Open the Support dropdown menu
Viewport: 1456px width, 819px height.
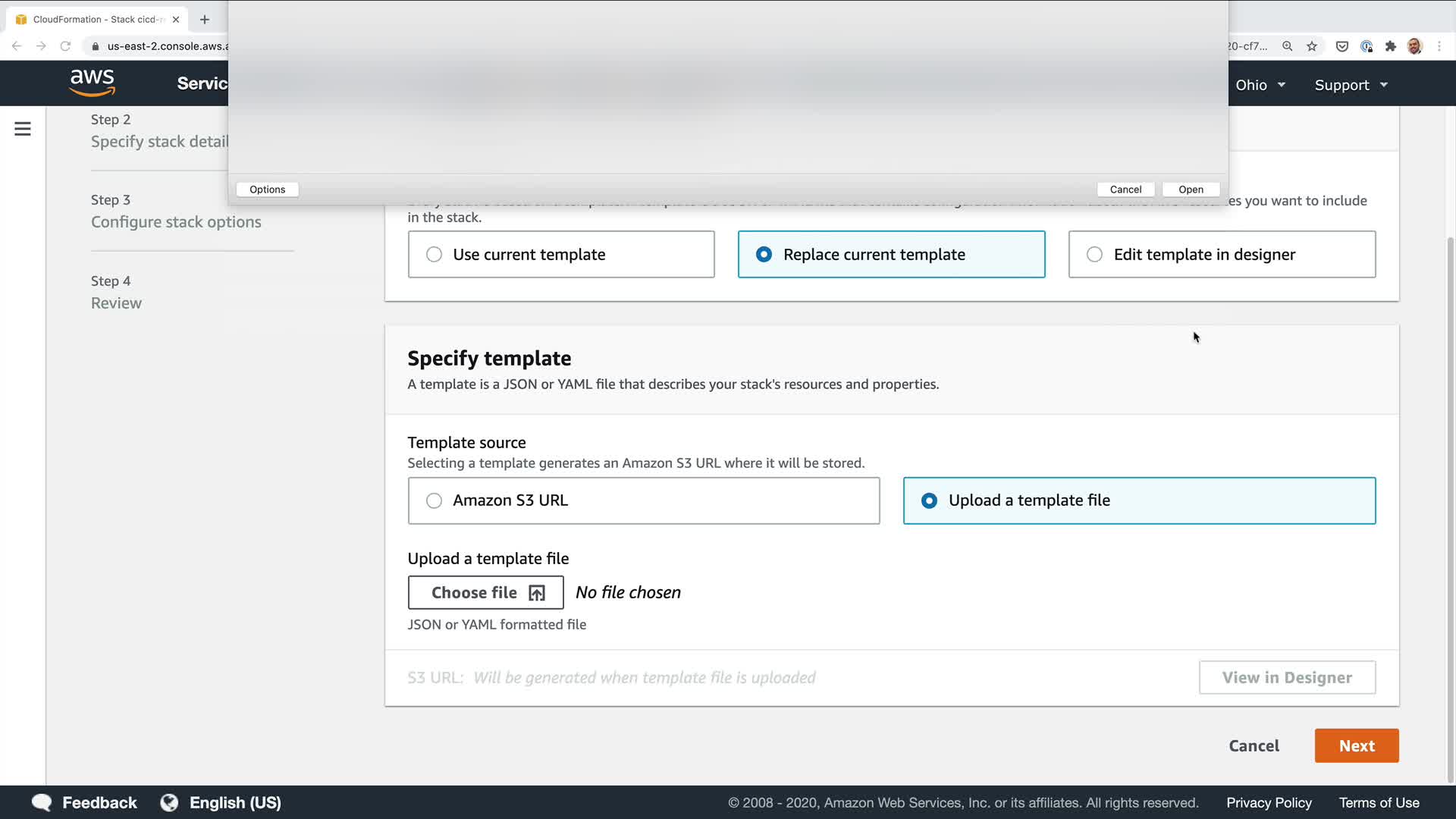coord(1351,85)
